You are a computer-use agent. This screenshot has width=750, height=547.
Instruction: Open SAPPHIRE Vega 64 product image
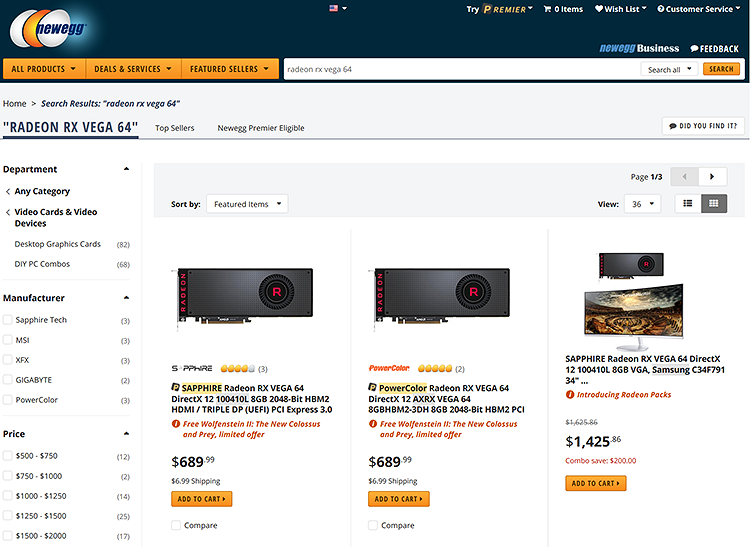pyautogui.click(x=243, y=299)
